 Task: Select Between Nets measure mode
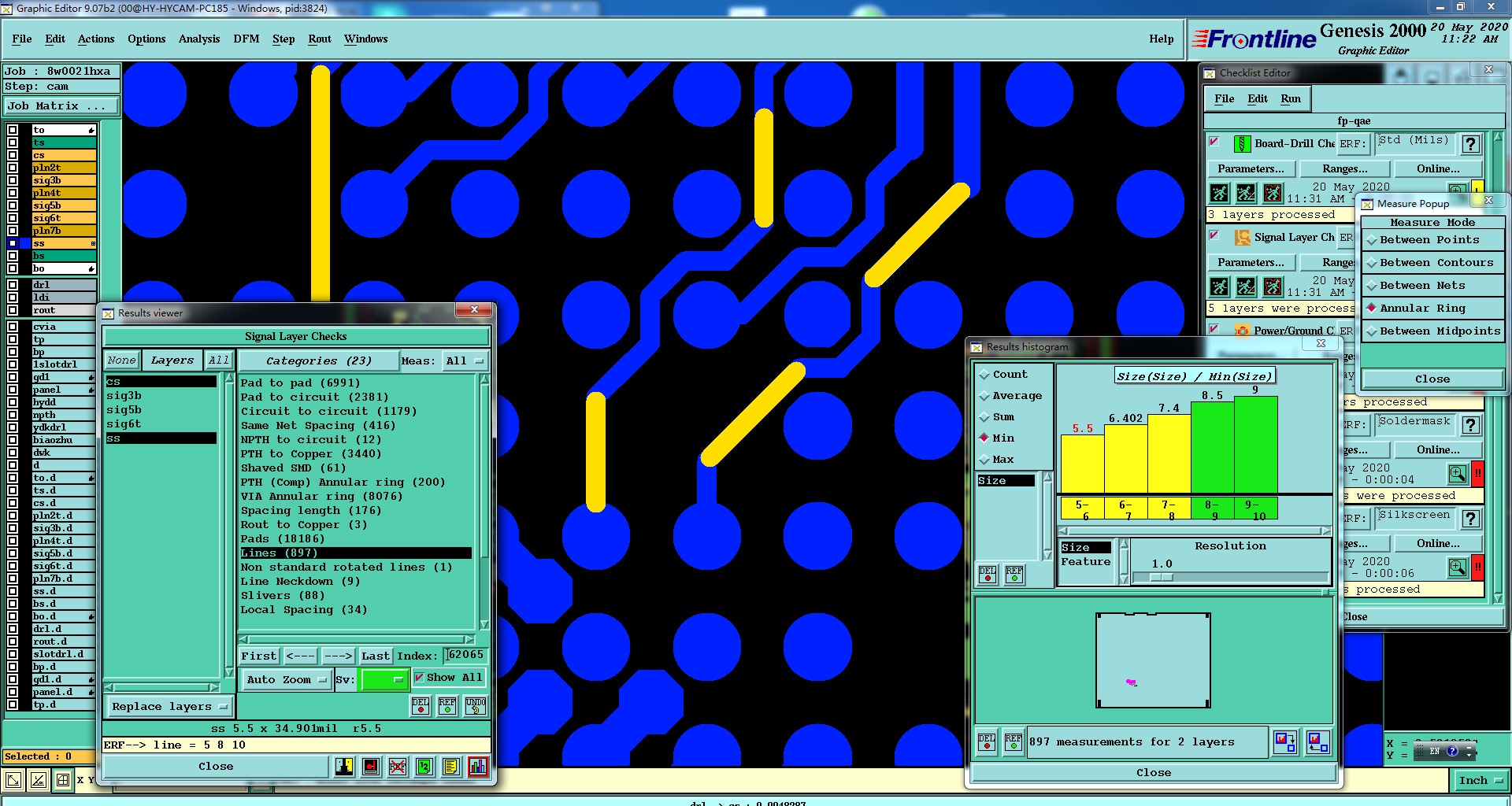click(x=1432, y=286)
